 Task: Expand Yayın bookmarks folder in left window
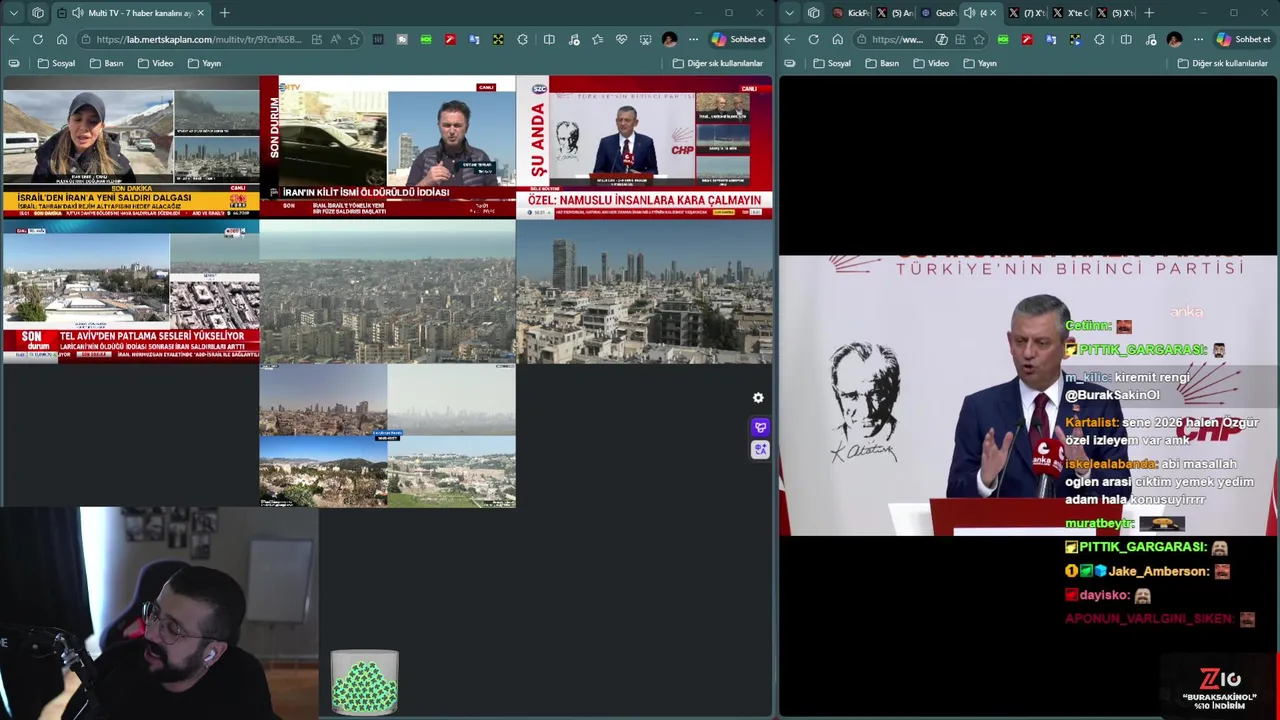[203, 63]
